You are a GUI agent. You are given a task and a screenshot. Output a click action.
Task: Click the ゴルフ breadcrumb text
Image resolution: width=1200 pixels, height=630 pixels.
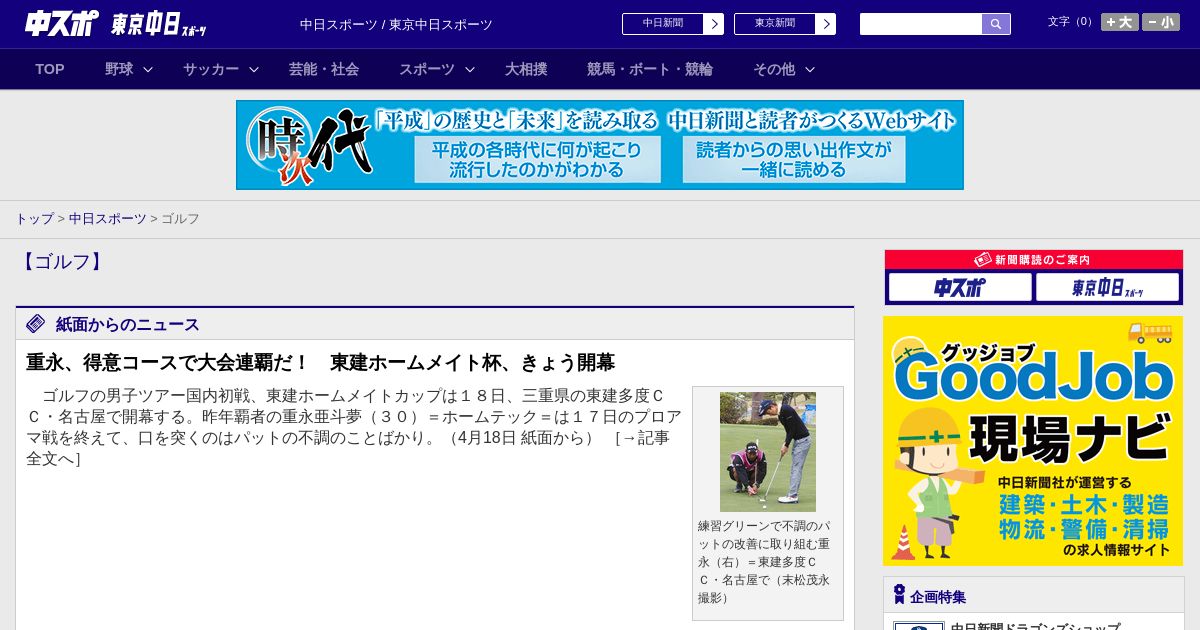click(180, 218)
